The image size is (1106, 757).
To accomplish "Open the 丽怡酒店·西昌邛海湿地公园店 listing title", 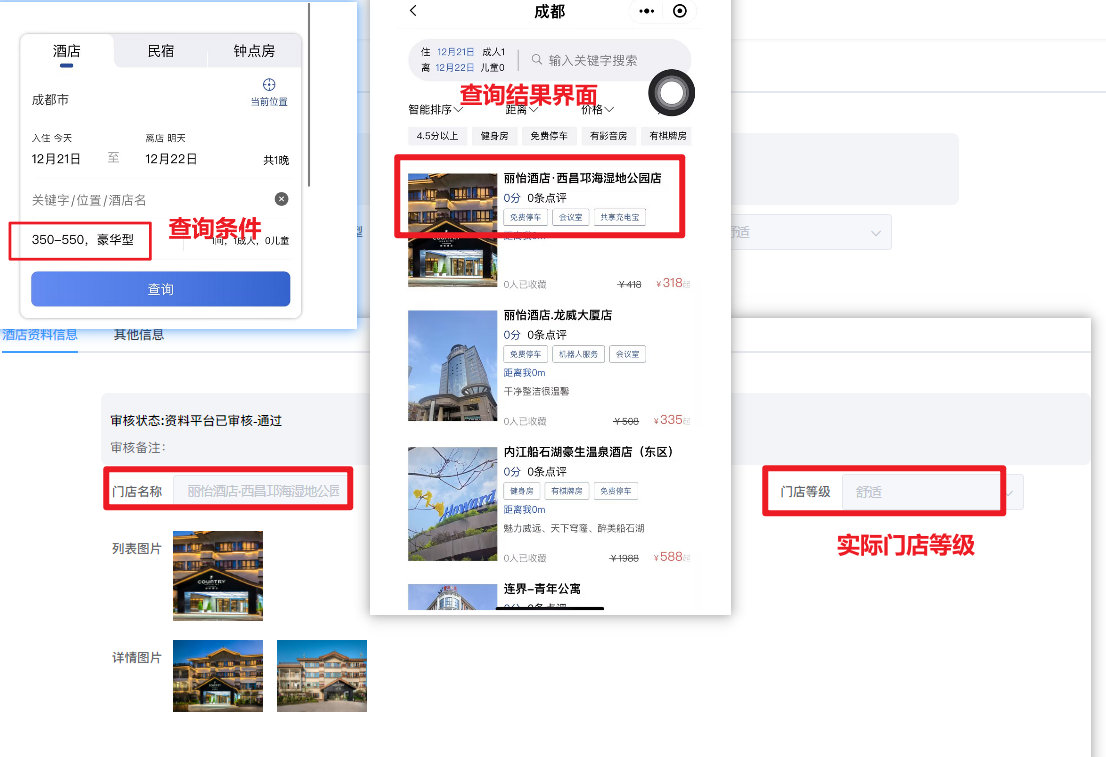I will click(x=582, y=178).
